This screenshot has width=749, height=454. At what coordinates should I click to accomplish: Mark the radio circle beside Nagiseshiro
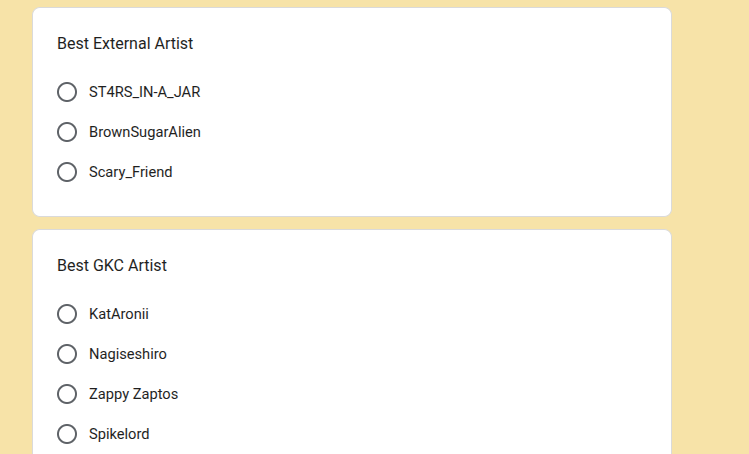[x=67, y=354]
